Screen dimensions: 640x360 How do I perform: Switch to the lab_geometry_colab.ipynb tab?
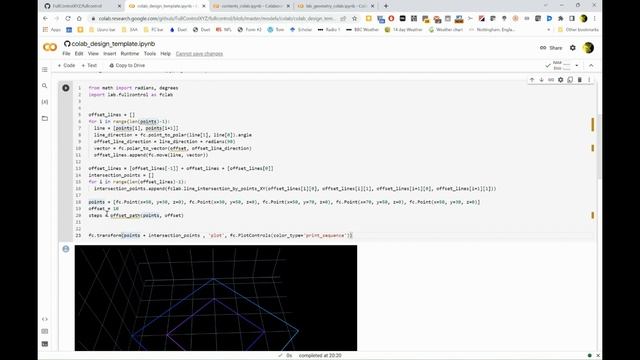(x=335, y=6)
